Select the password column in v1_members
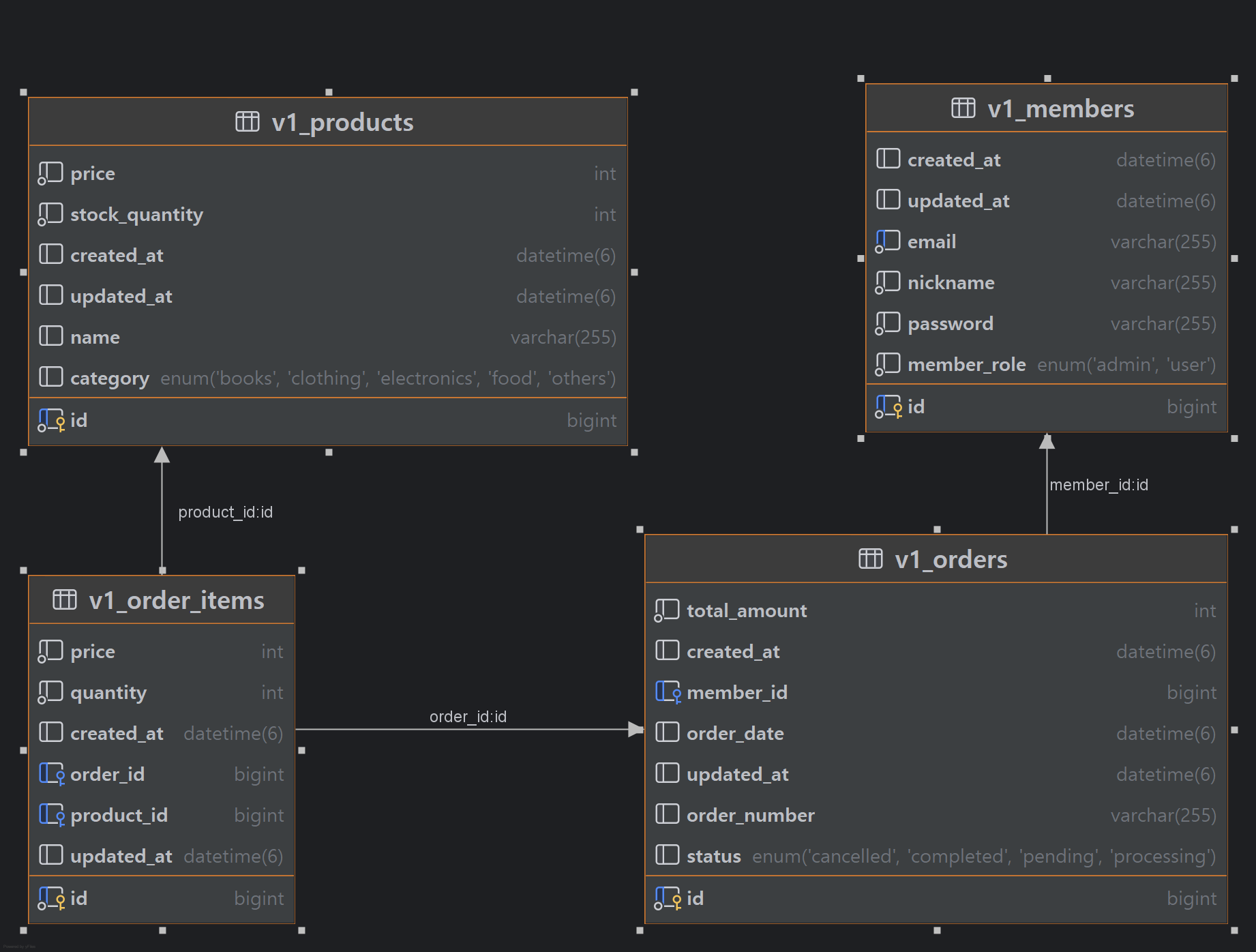Screen dimensions: 1256x952 tap(1047, 323)
